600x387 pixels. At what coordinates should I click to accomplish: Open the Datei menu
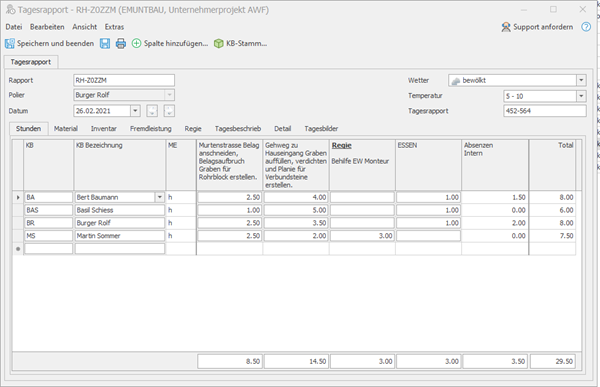coord(14,27)
